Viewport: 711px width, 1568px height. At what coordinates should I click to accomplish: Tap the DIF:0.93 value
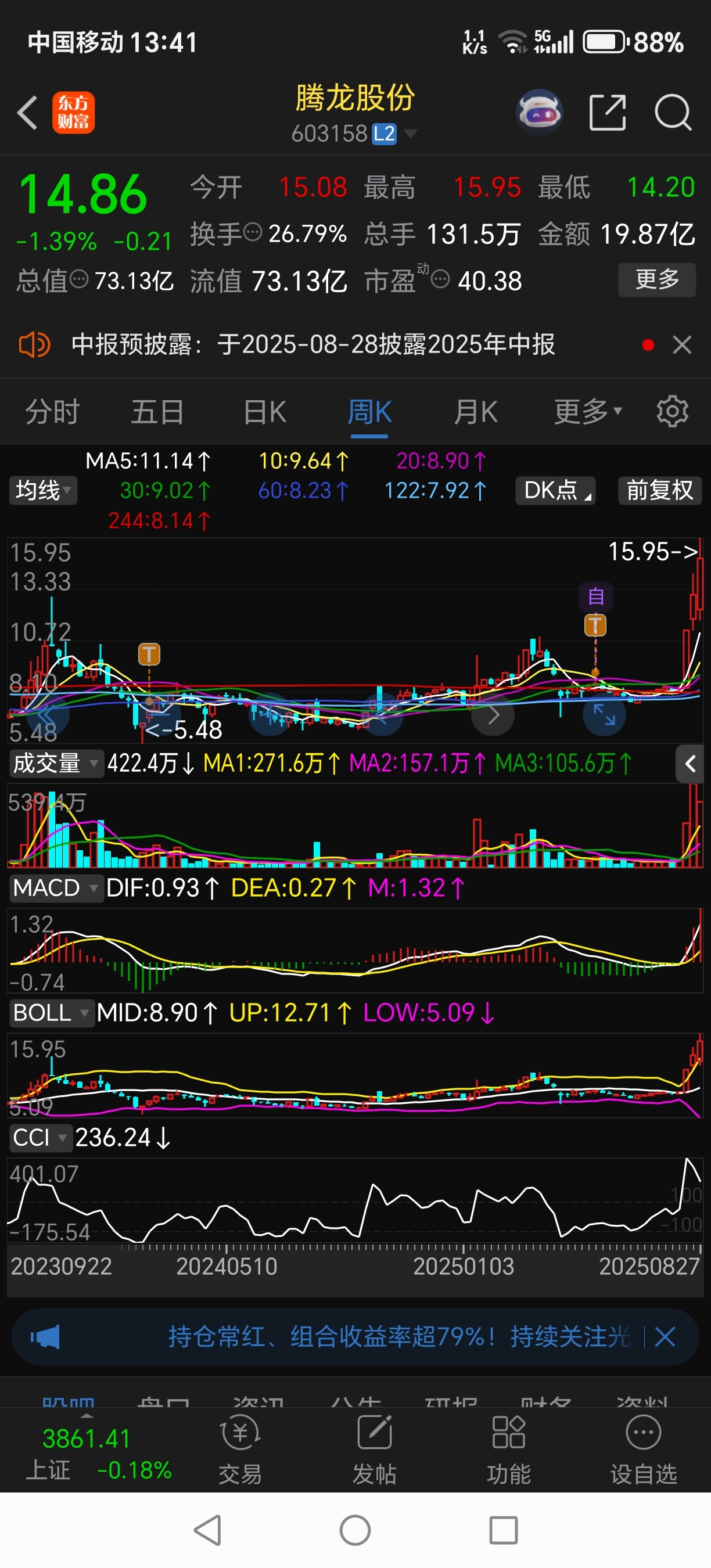point(162,888)
